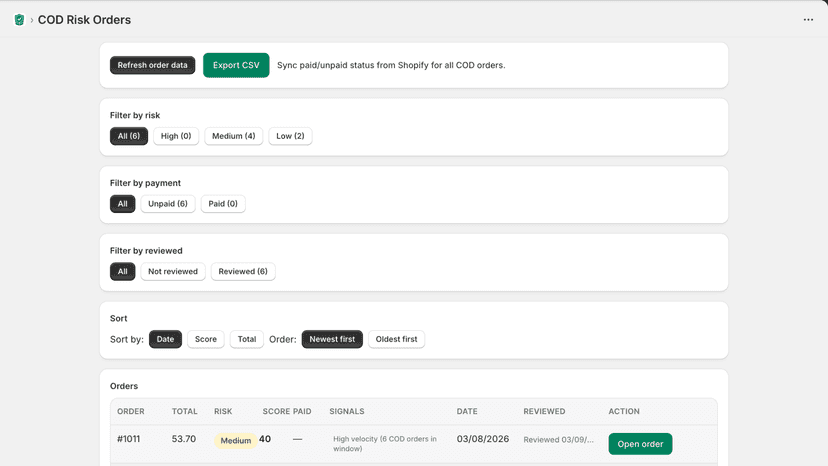Viewport: 828px width, 466px height.
Task: Click Refresh order data button
Action: click(x=153, y=65)
